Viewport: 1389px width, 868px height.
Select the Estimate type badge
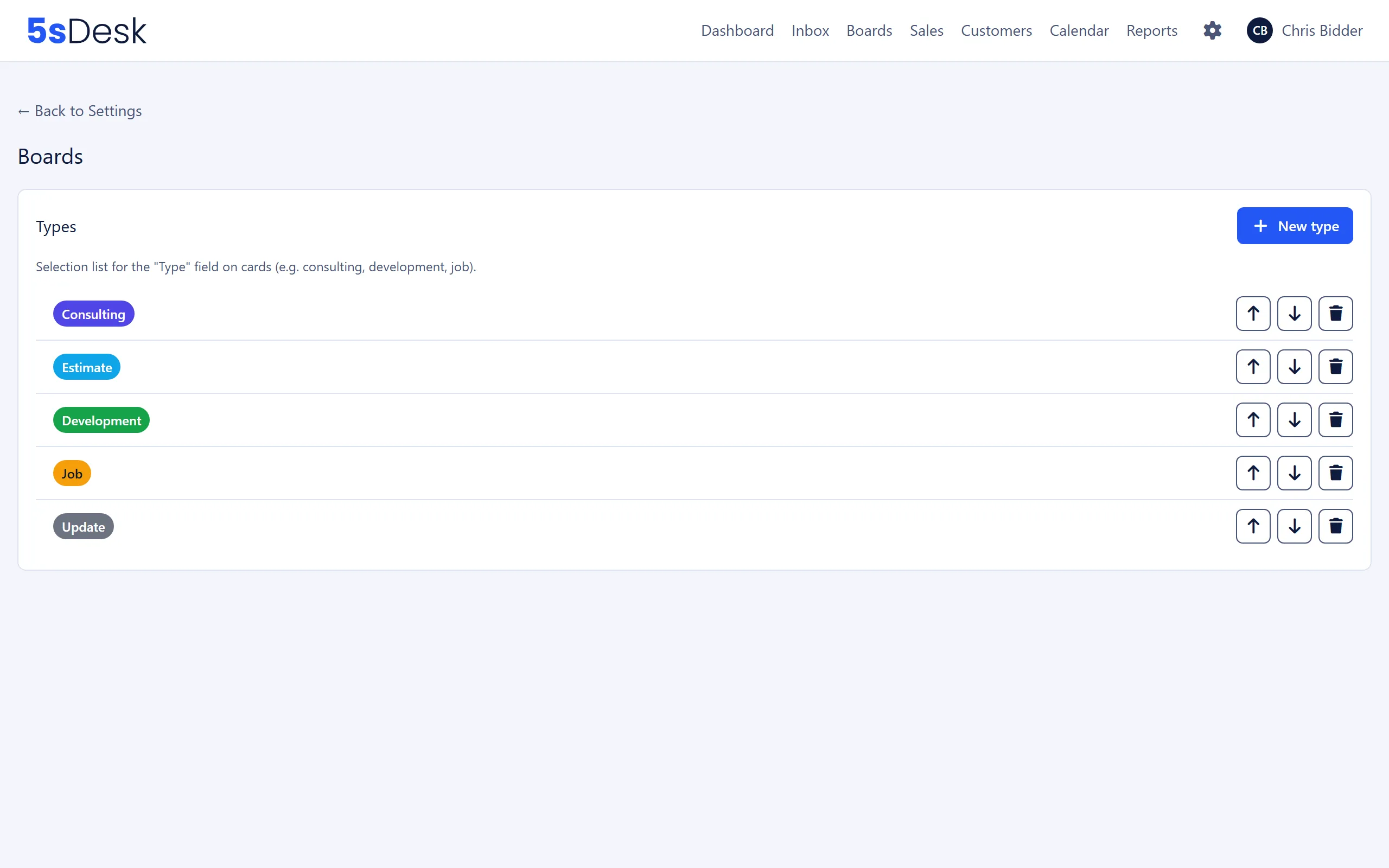[x=87, y=367]
